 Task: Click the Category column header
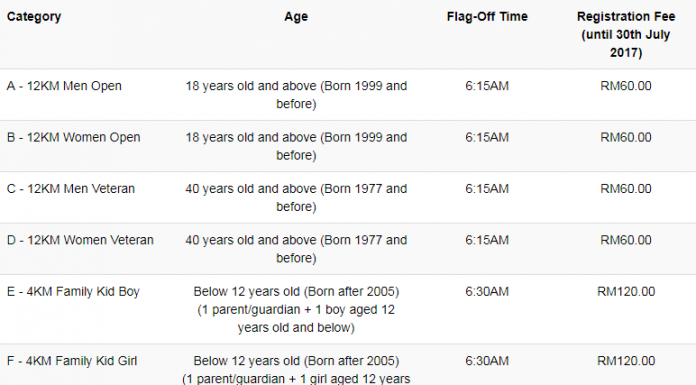point(34,17)
